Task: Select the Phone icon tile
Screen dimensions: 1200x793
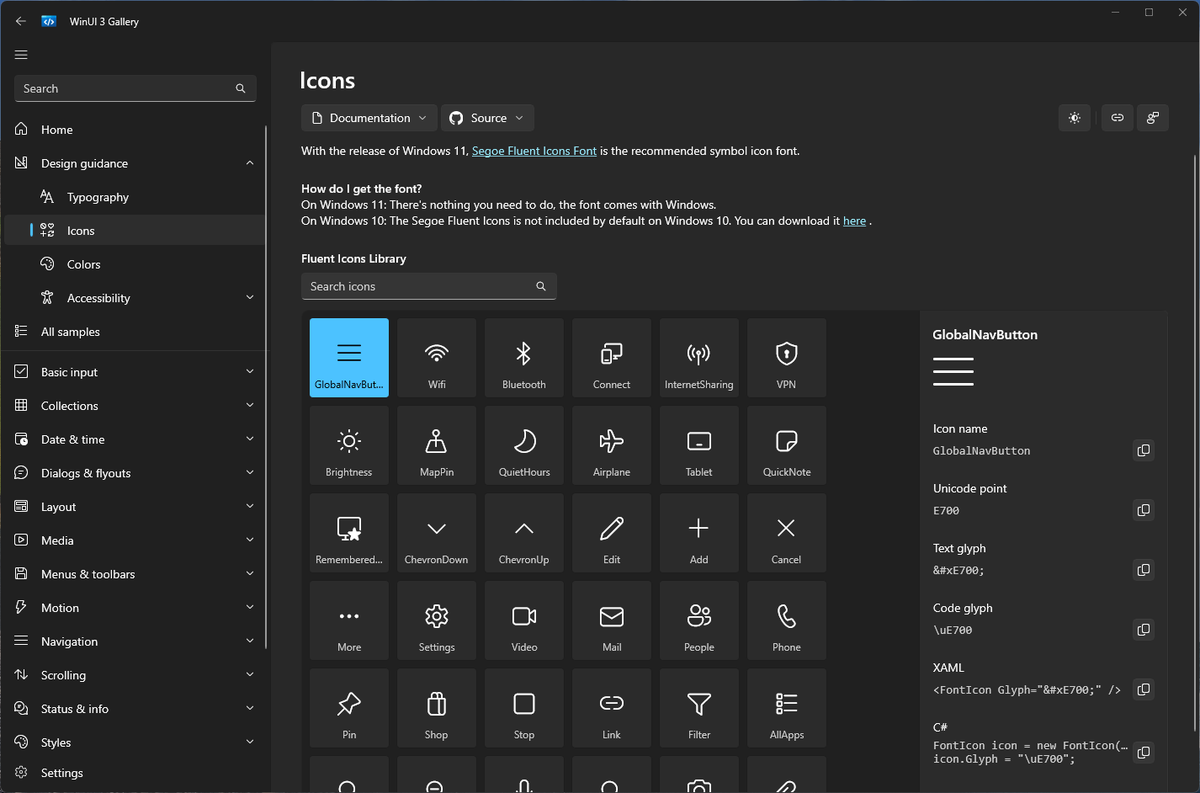Action: (x=787, y=620)
